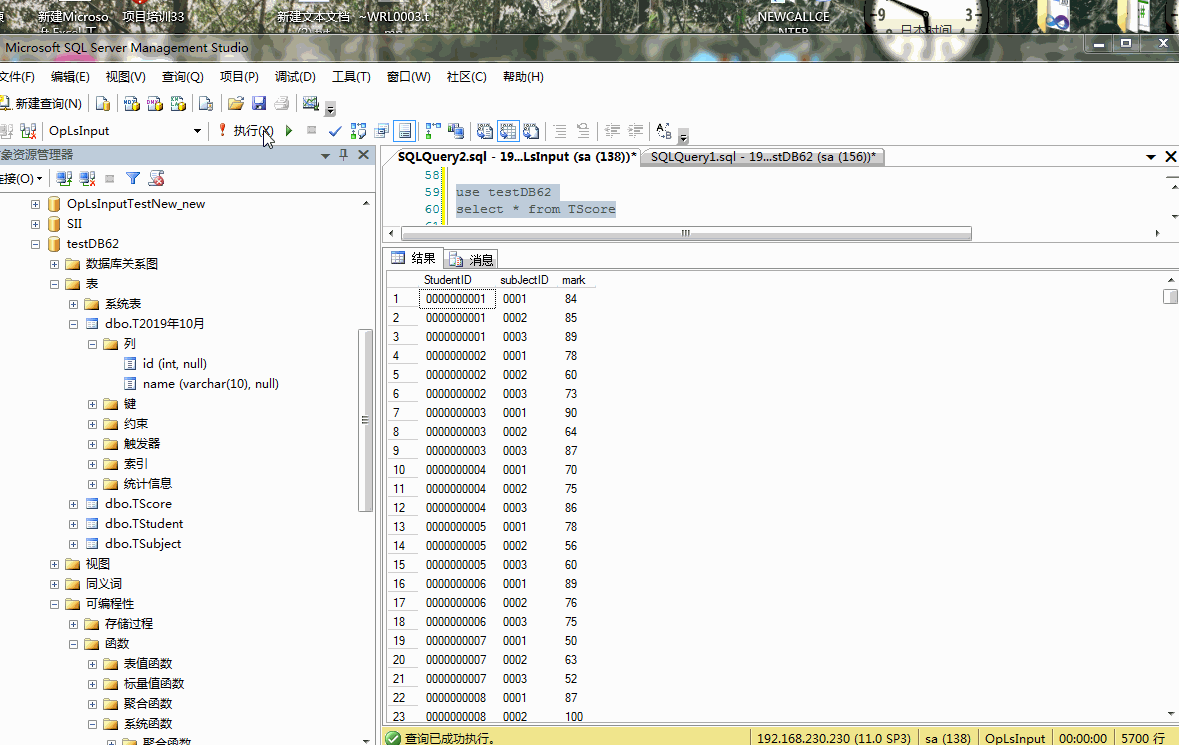Click the Uncomment selected lines icon
1179x745 pixels.
click(x=583, y=131)
